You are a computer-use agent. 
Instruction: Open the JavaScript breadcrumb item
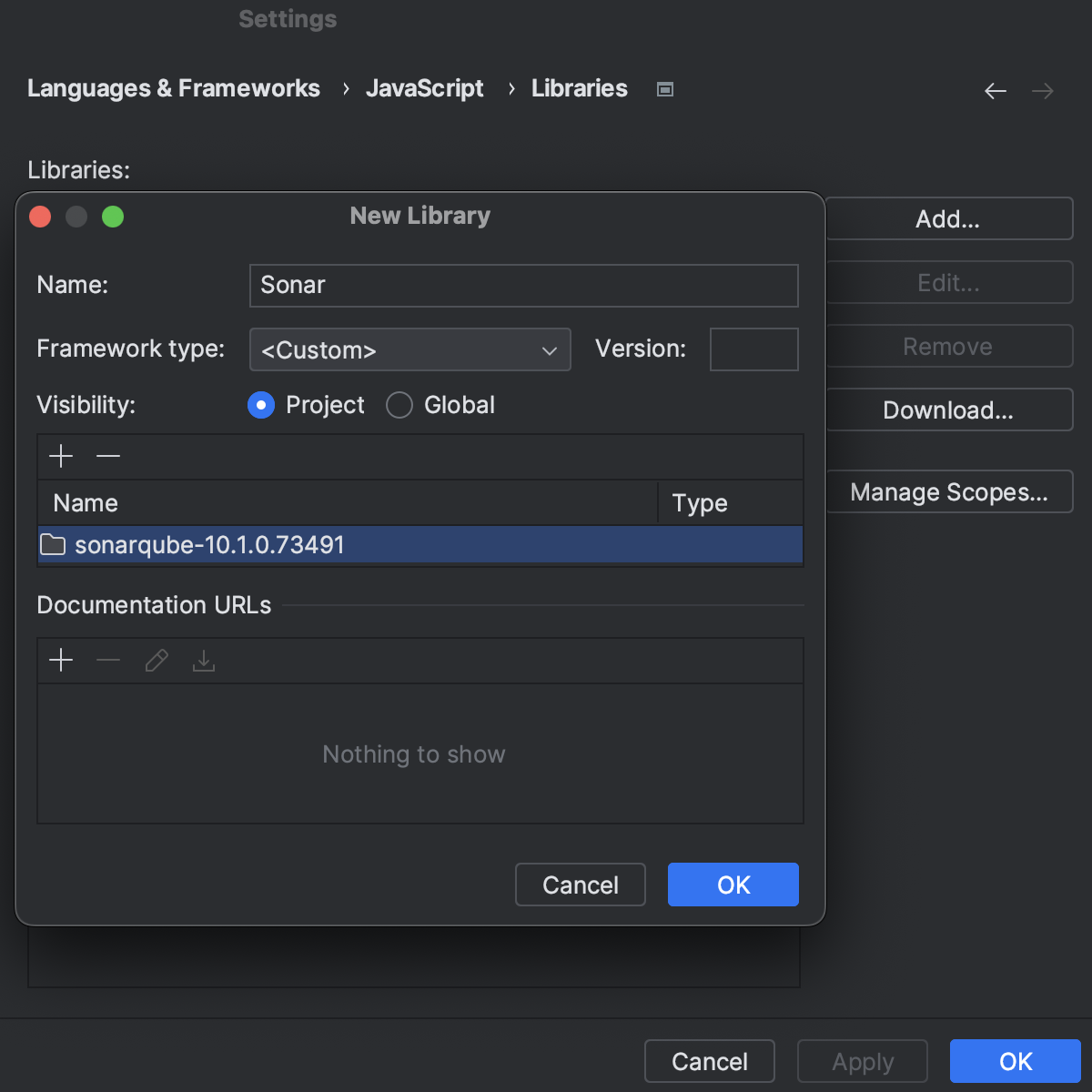424,88
